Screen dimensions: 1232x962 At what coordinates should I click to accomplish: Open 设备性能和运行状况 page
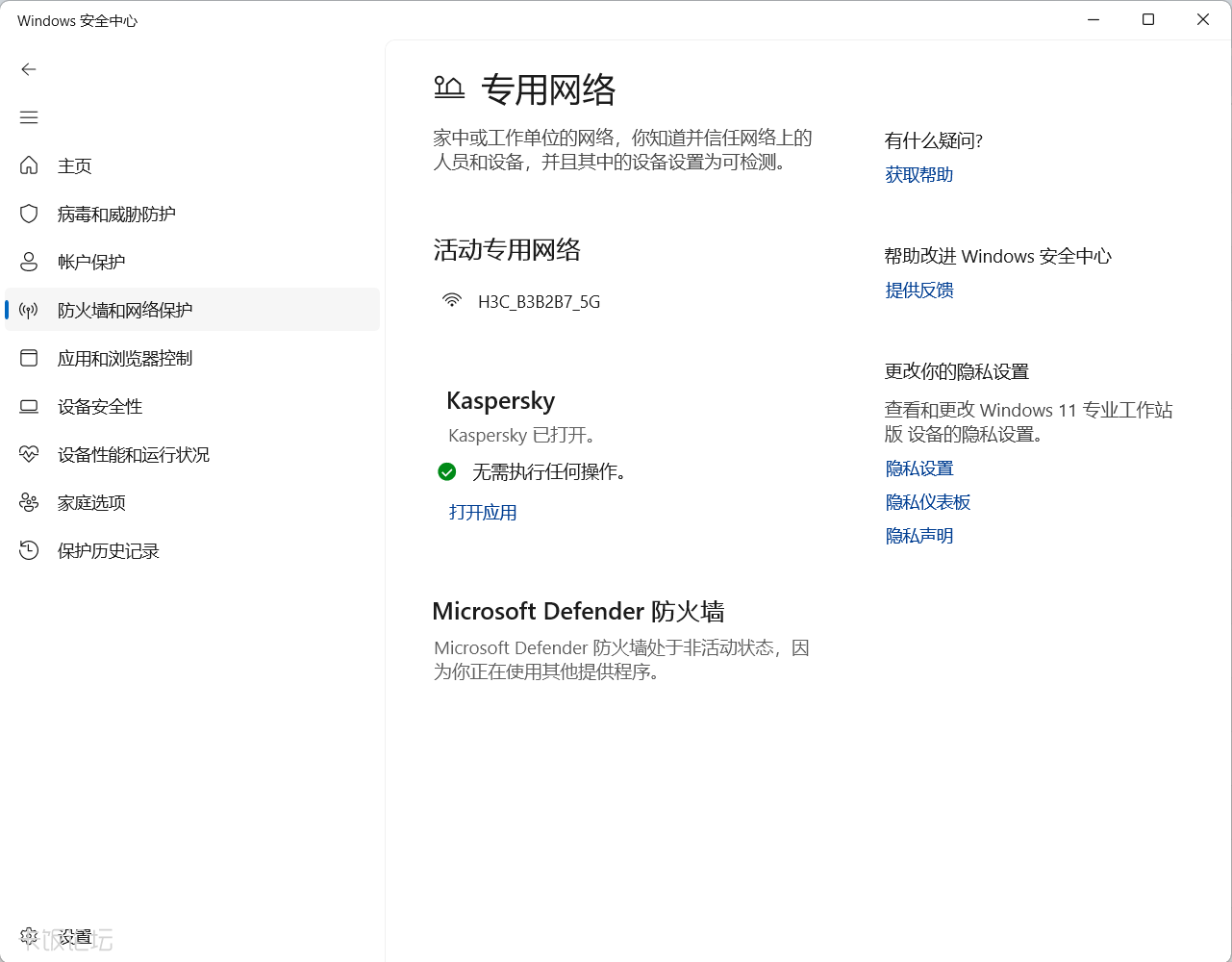pyautogui.click(x=192, y=454)
